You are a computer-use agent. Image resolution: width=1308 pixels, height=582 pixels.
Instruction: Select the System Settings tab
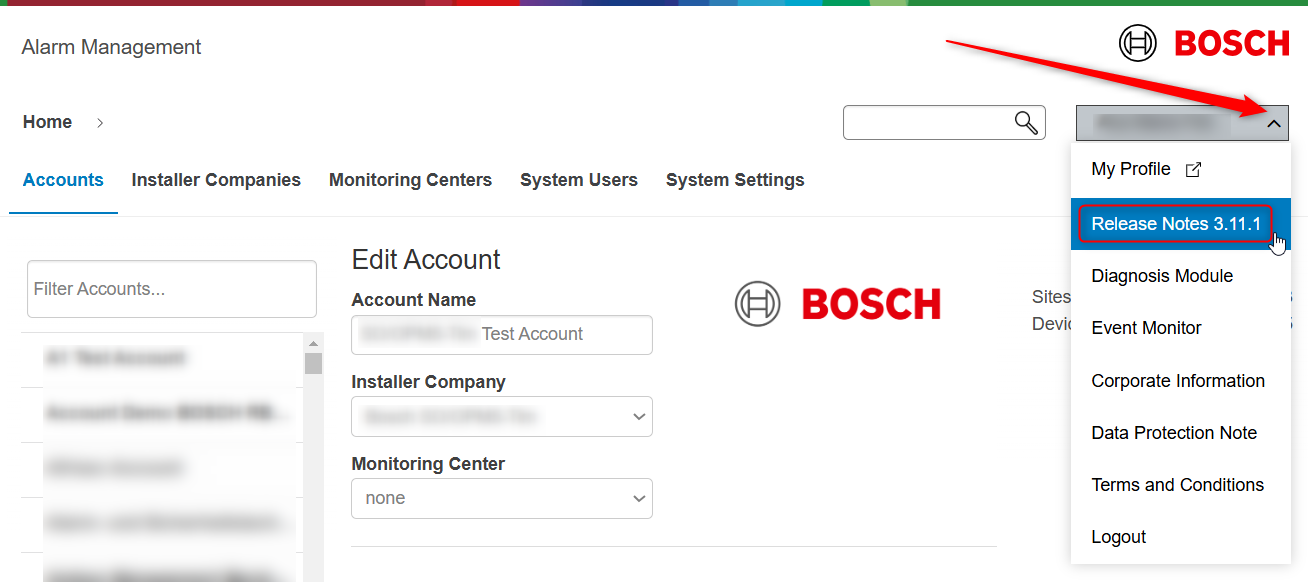coord(735,180)
